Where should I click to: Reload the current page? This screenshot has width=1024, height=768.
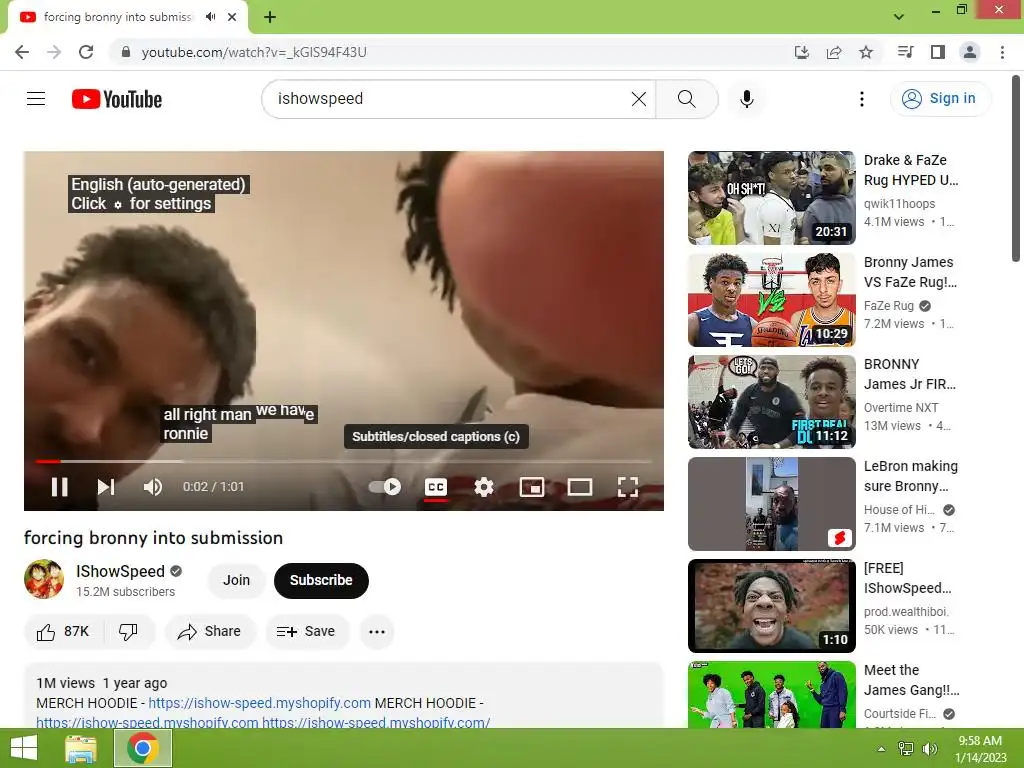[86, 52]
